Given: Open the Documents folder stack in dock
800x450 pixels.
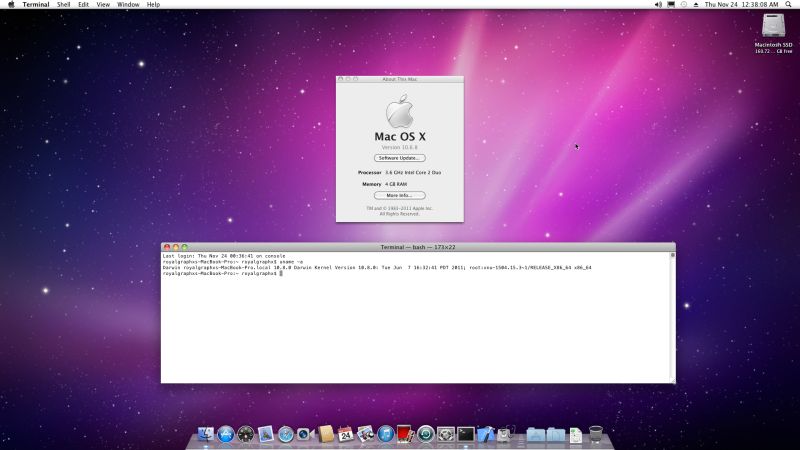Looking at the screenshot, I should [x=556, y=434].
